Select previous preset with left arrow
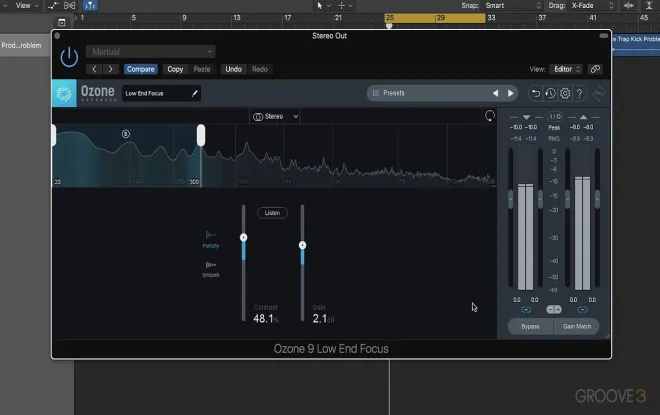 click(x=495, y=93)
